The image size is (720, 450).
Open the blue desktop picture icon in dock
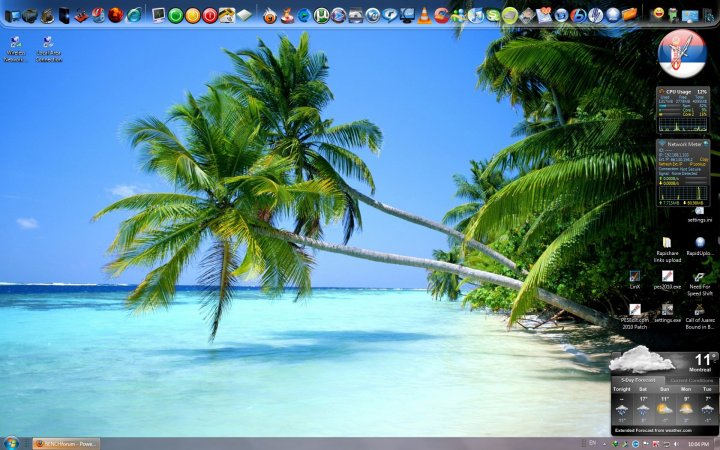[x=689, y=17]
